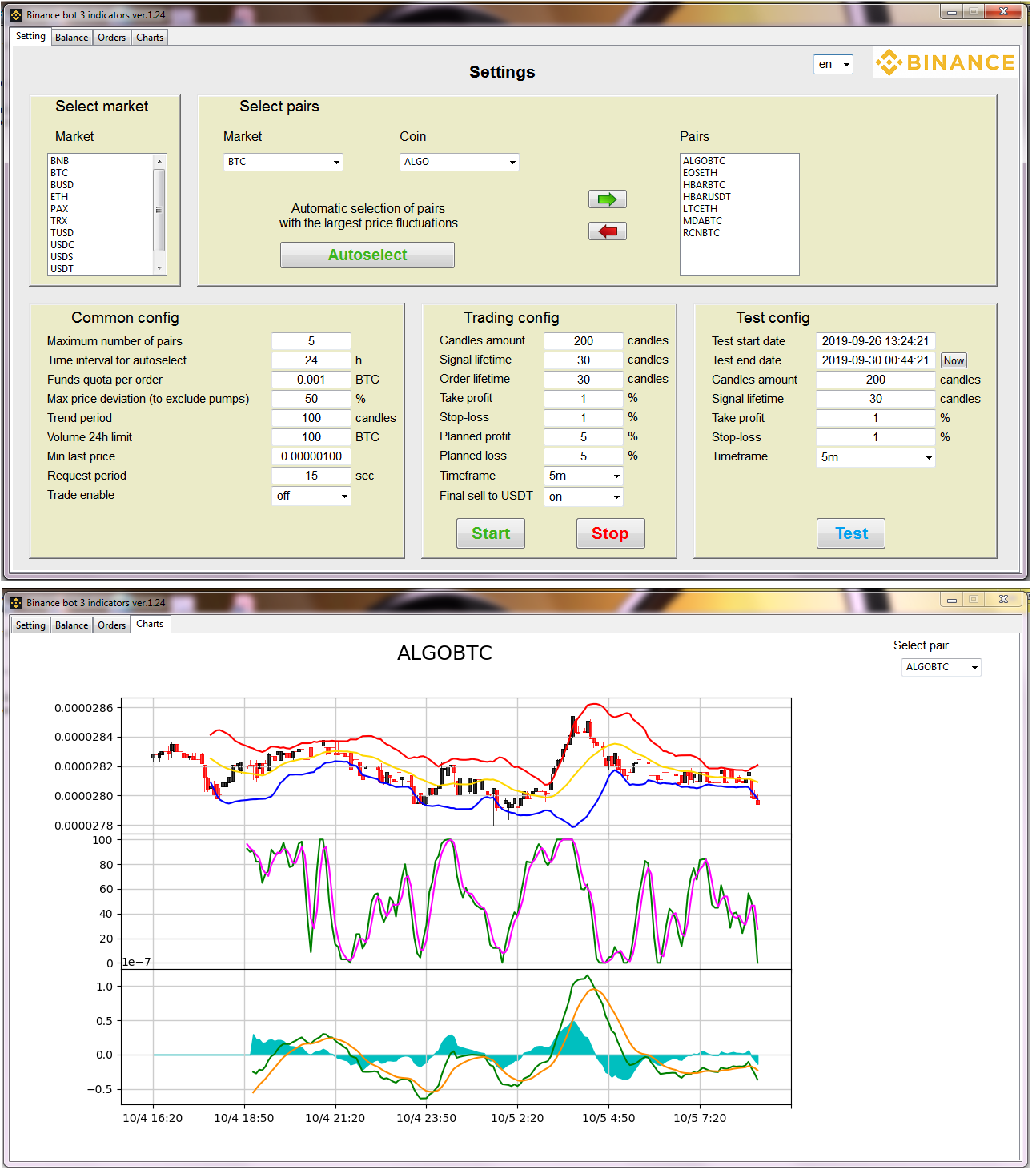Click the Now button beside Test end date
Image resolution: width=1036 pixels, height=1174 pixels.
tap(954, 361)
